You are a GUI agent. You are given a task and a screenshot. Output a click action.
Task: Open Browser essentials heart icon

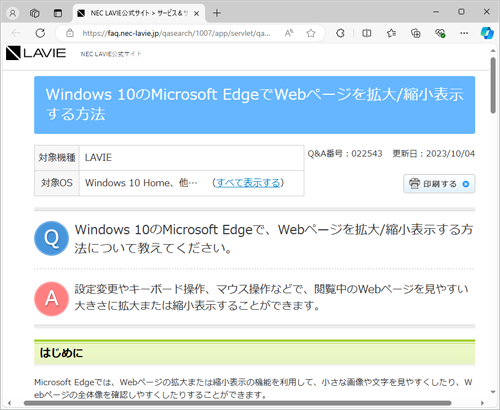coord(440,33)
